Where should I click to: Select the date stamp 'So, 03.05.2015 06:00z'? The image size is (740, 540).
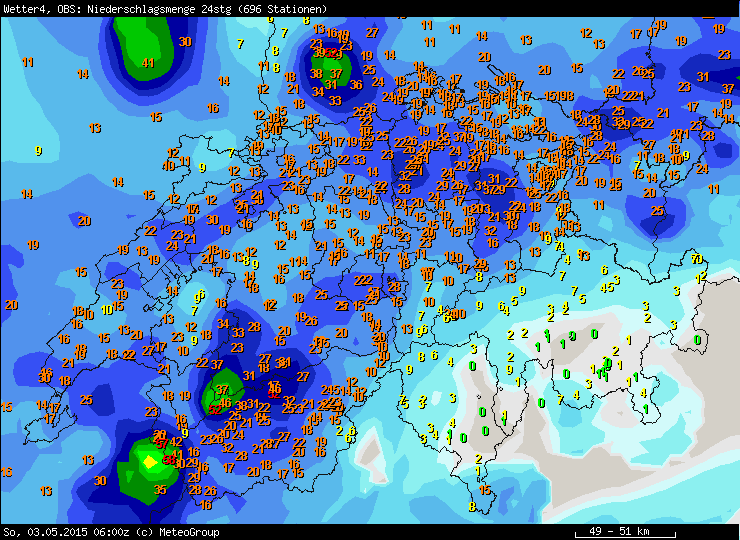click(x=66, y=532)
